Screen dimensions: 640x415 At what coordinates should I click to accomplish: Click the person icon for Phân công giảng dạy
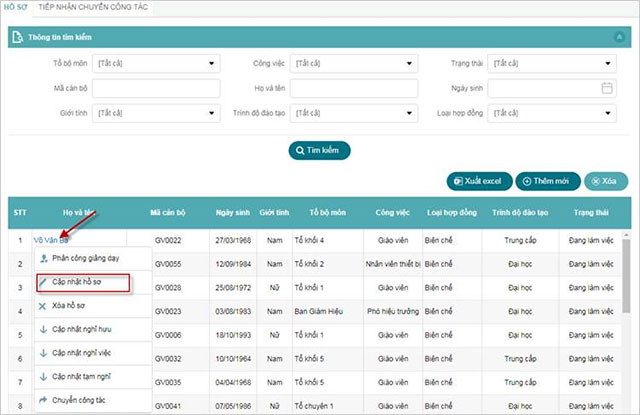click(43, 259)
